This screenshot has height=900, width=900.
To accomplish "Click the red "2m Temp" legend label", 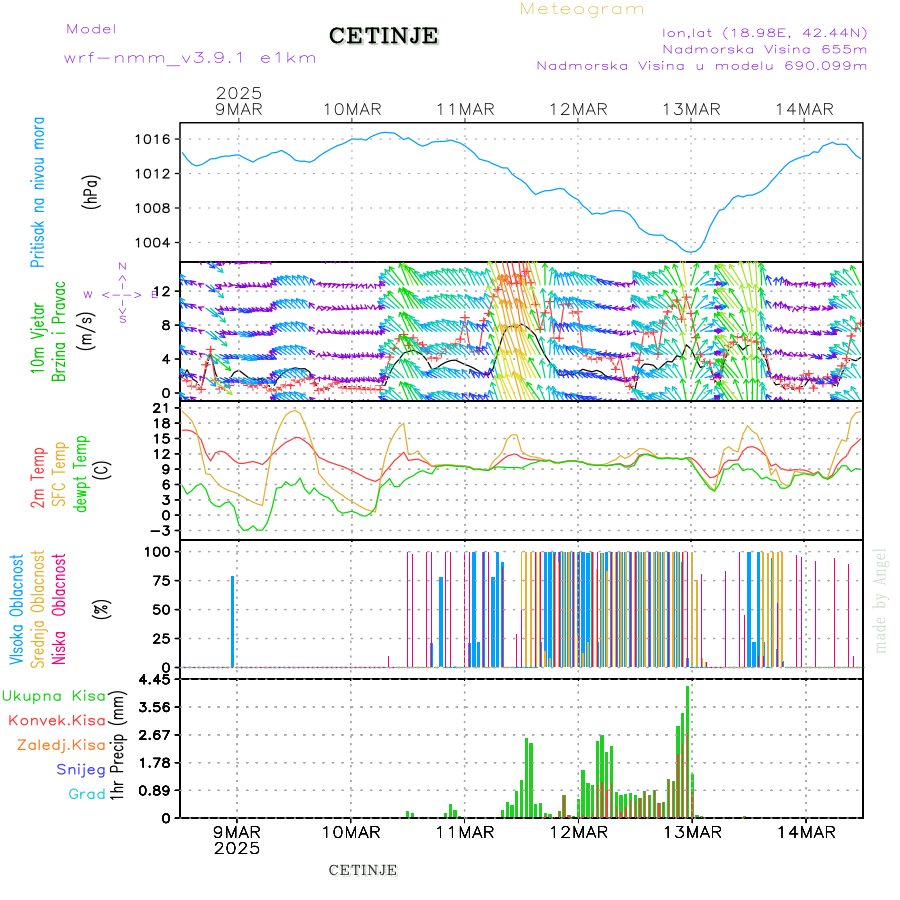I will pyautogui.click(x=38, y=478).
